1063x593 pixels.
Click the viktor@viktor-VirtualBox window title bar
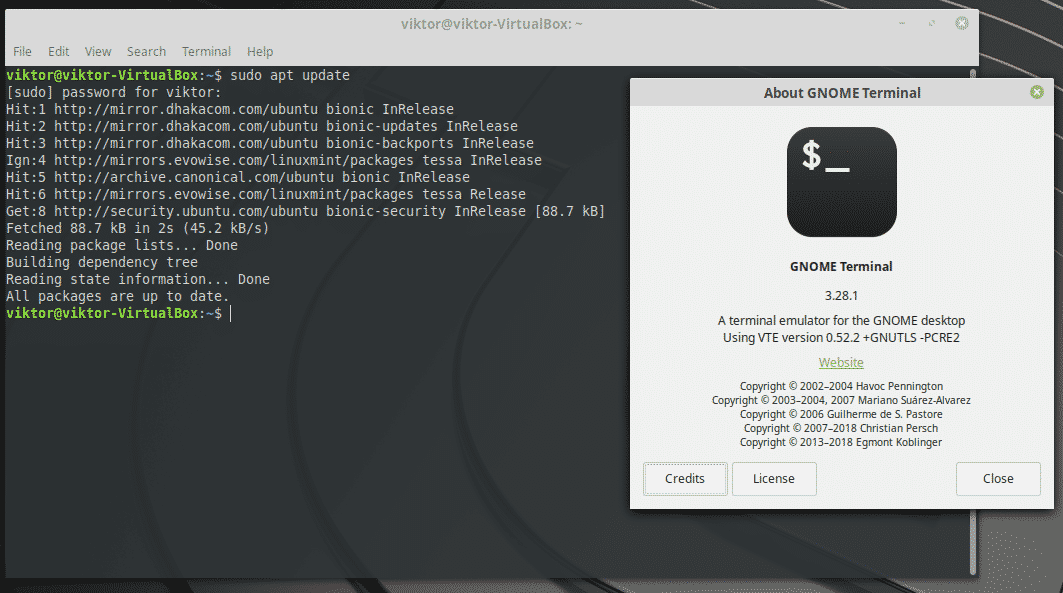pos(488,23)
